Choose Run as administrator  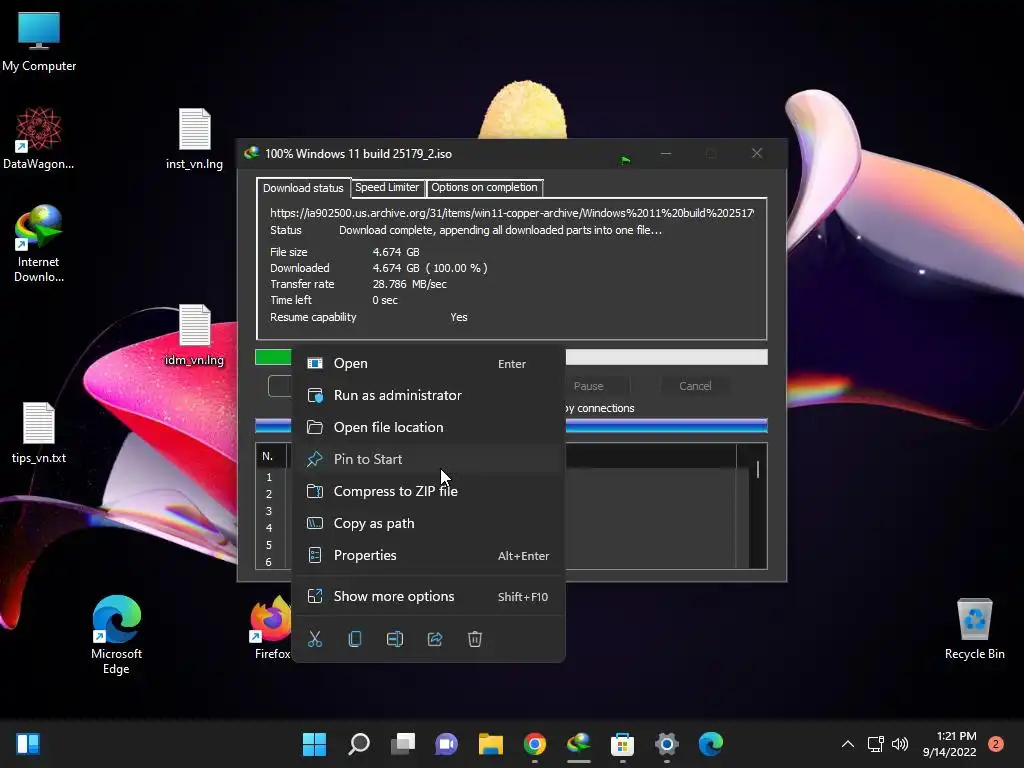pos(428,395)
